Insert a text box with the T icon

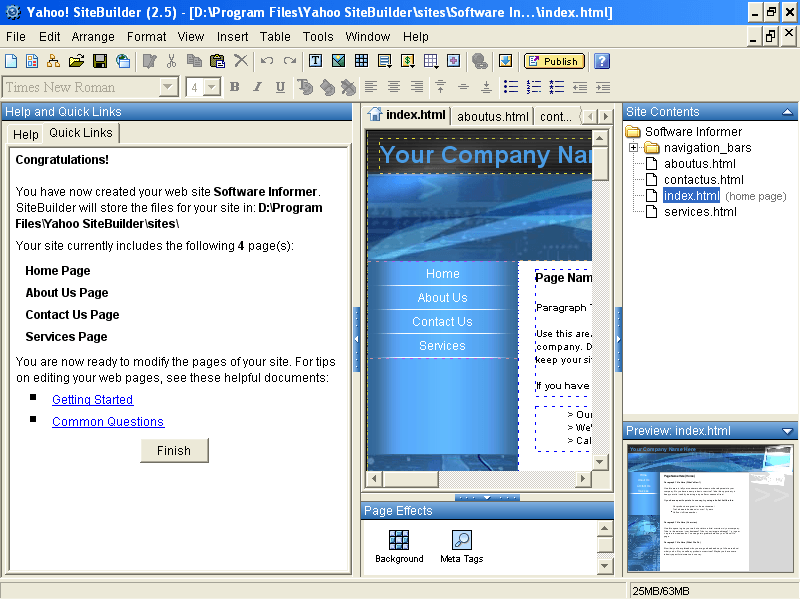click(x=315, y=61)
